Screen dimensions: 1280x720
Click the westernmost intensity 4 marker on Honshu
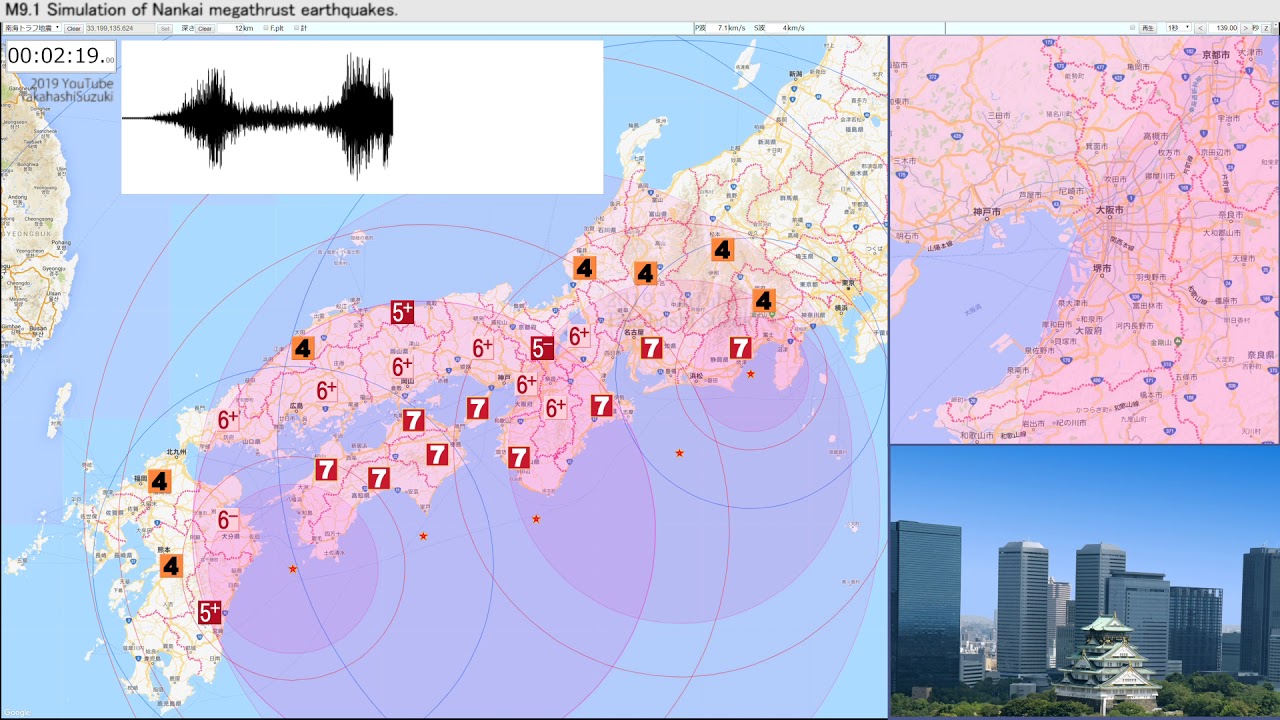pos(303,348)
